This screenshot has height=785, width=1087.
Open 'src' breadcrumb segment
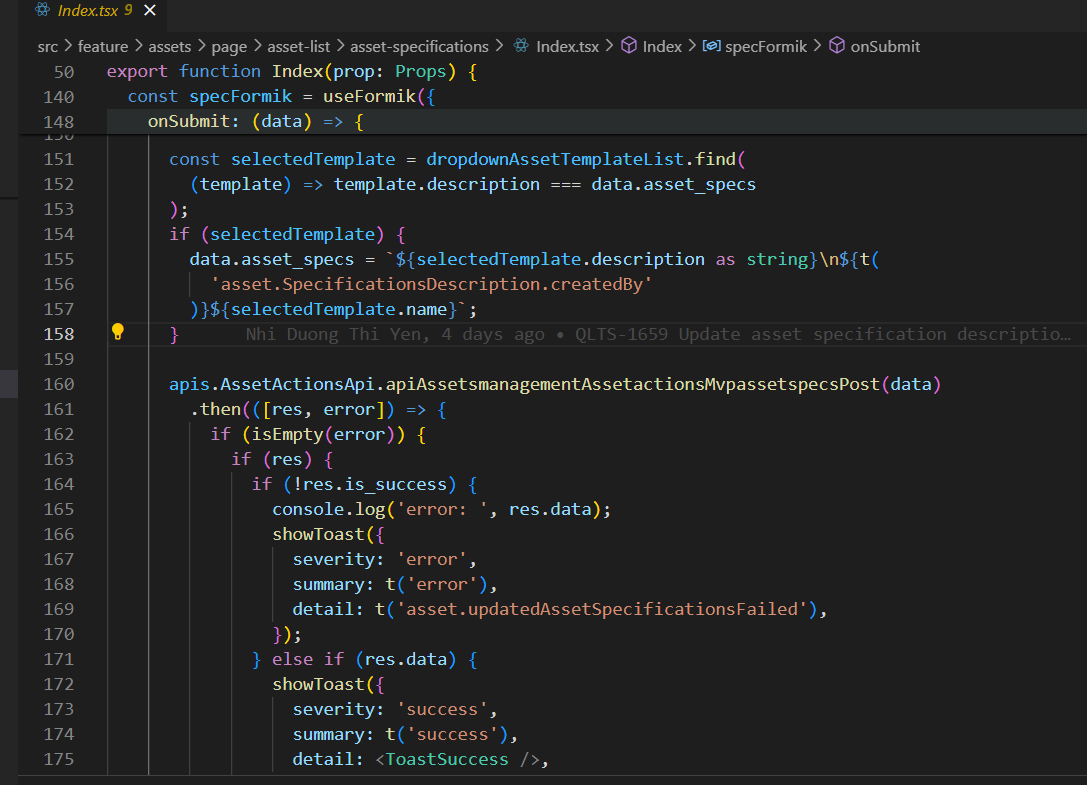pos(48,46)
